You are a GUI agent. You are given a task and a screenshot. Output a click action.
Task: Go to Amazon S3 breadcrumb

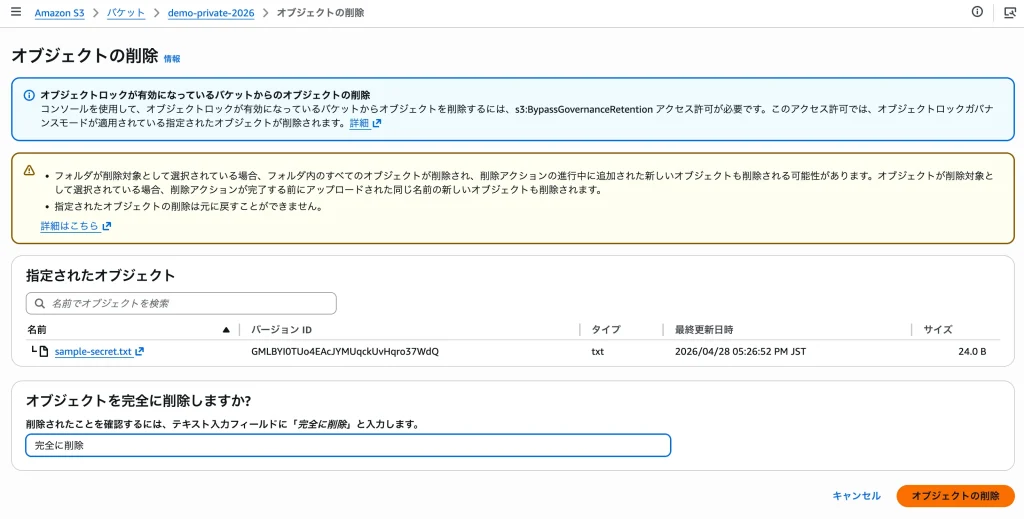60,13
